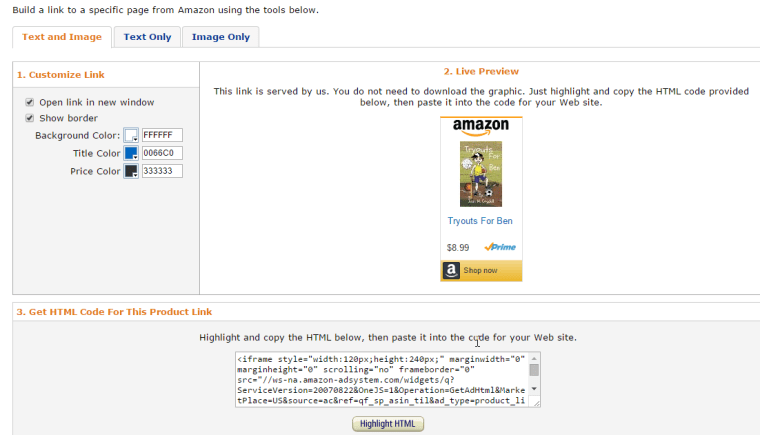
Task: Open the Title Color blue swatch picker
Action: pos(131,153)
